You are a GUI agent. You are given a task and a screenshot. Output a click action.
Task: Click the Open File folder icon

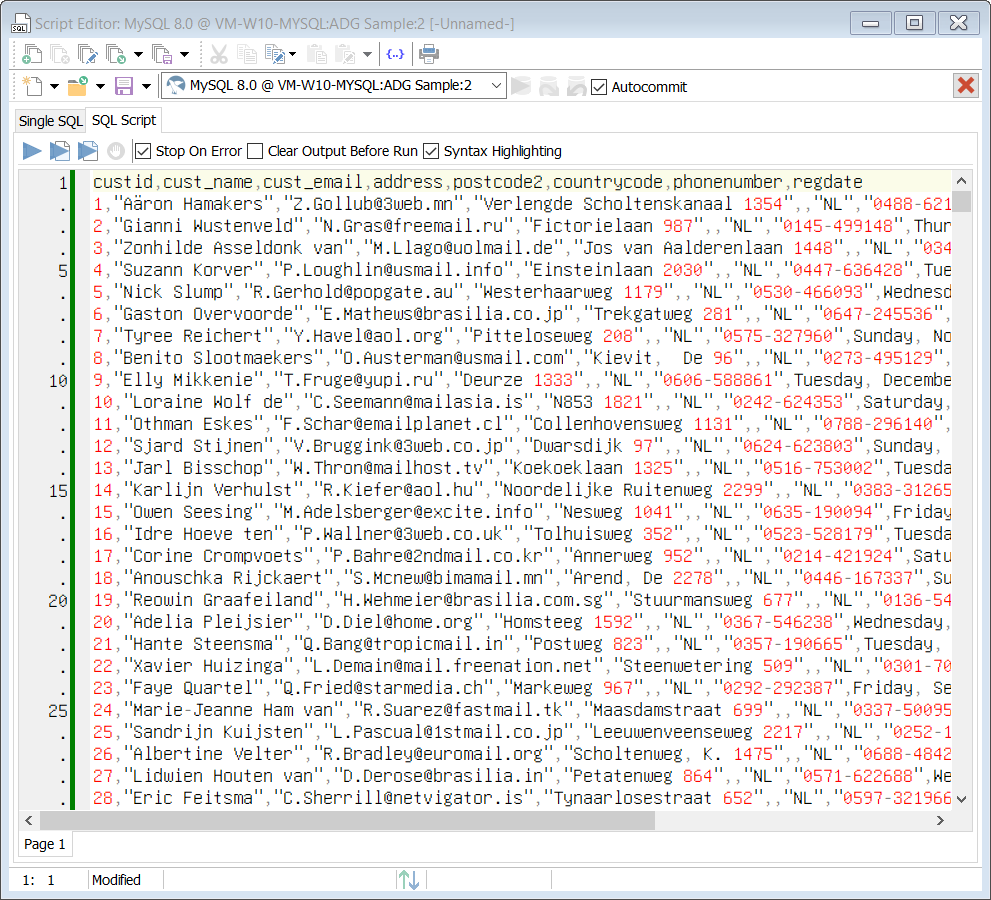coord(77,86)
